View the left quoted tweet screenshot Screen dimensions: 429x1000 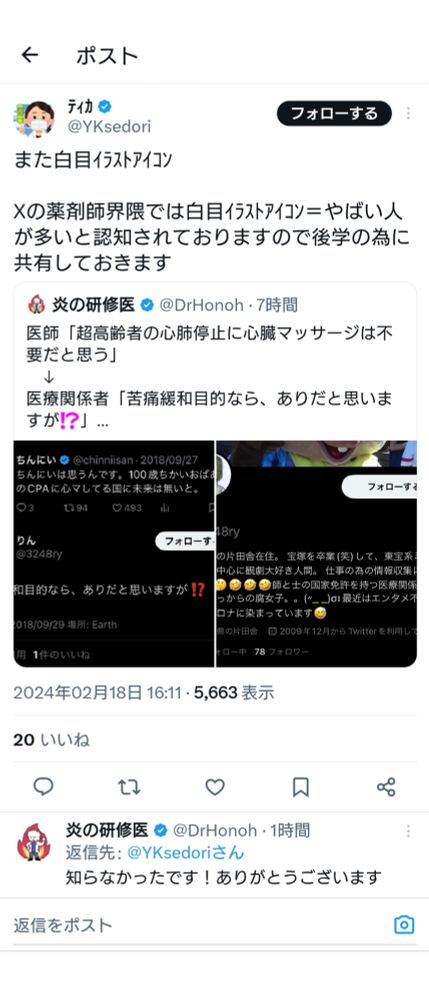pos(114,554)
